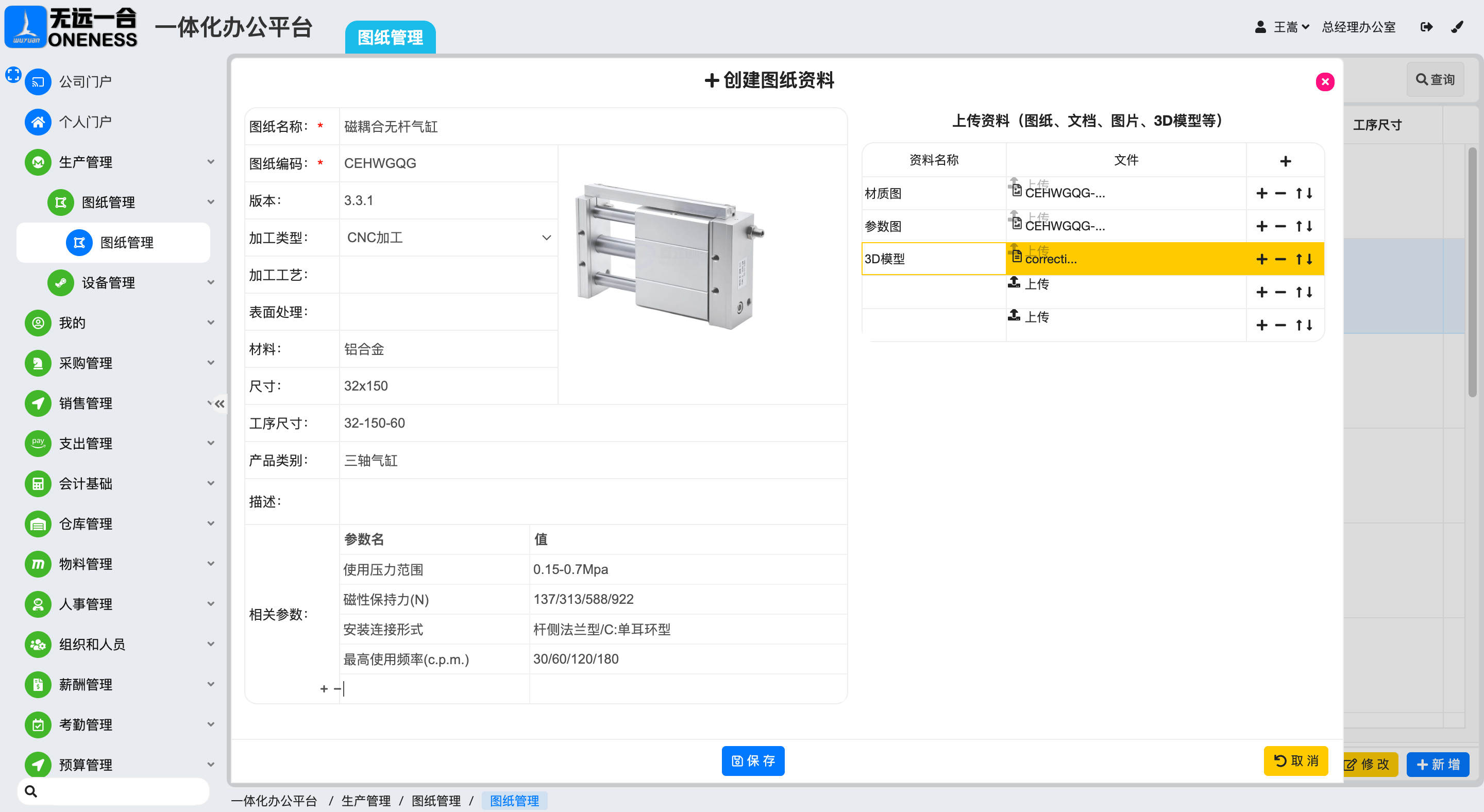Image resolution: width=1484 pixels, height=812 pixels.
Task: Click the 保存 button
Action: point(752,761)
